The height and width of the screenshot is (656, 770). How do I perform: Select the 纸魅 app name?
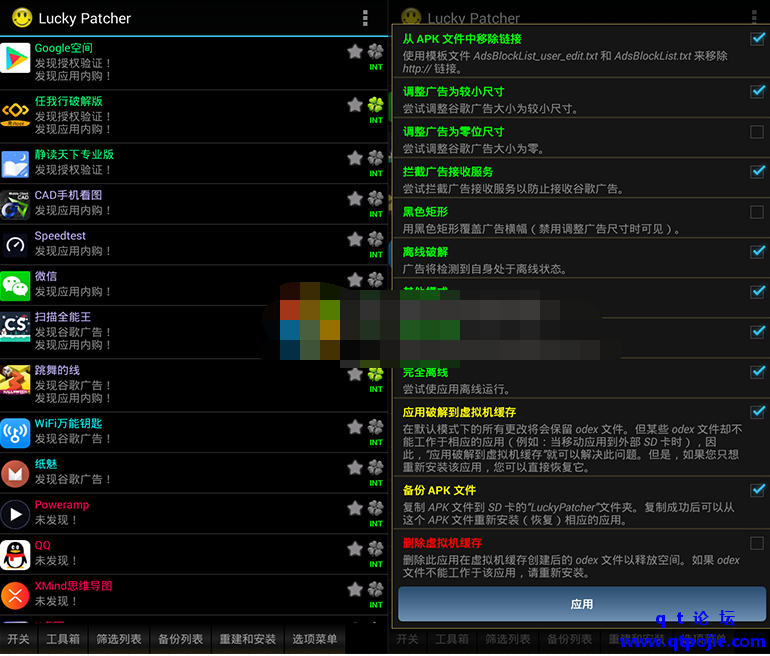coord(46,464)
